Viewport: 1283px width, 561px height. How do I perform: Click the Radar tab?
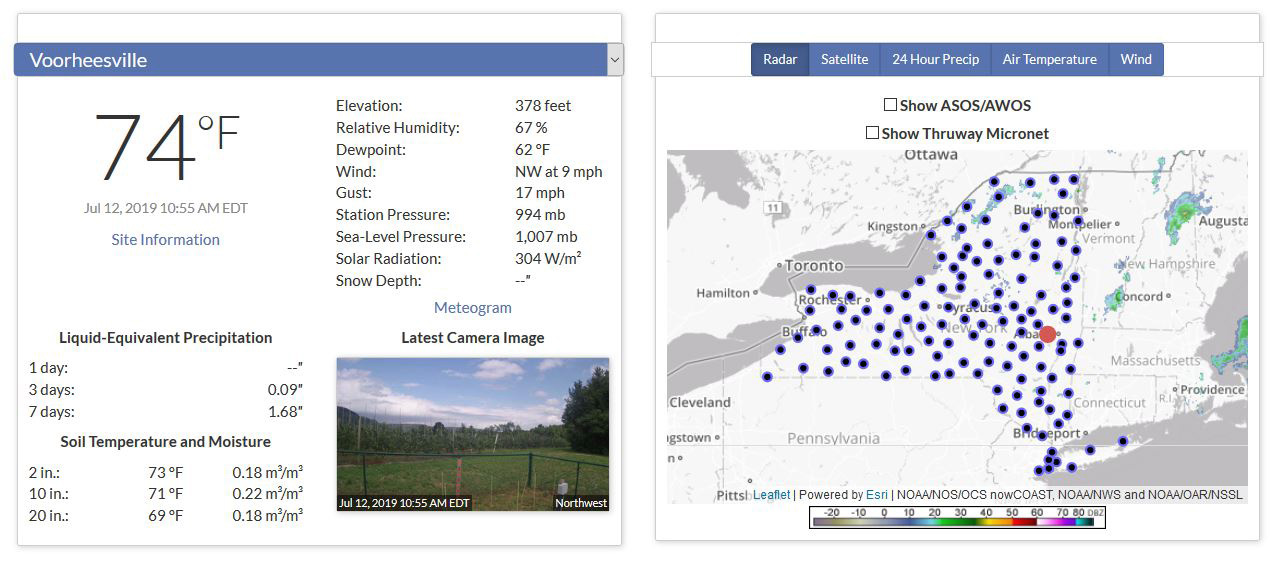pos(780,59)
